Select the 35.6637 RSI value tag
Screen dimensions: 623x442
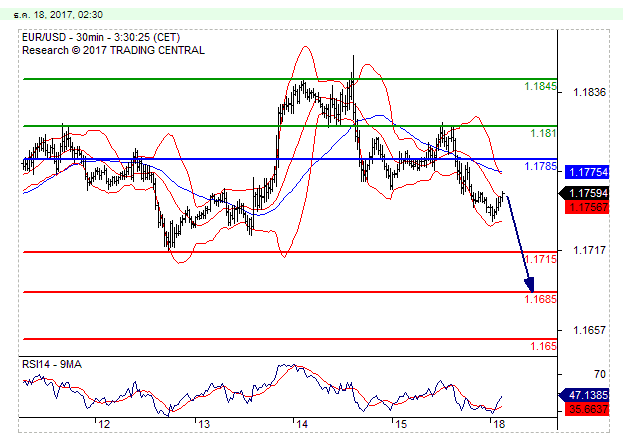click(x=587, y=409)
